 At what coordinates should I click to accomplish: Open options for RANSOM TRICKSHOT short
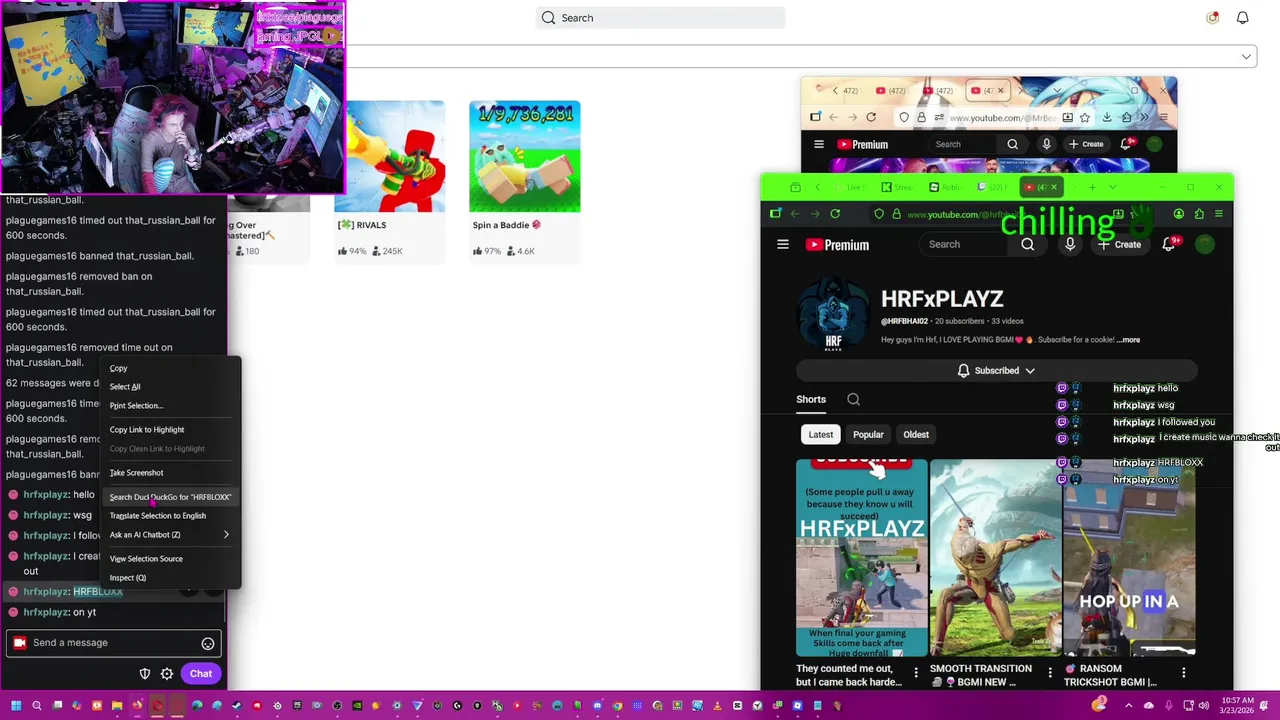(x=1184, y=674)
